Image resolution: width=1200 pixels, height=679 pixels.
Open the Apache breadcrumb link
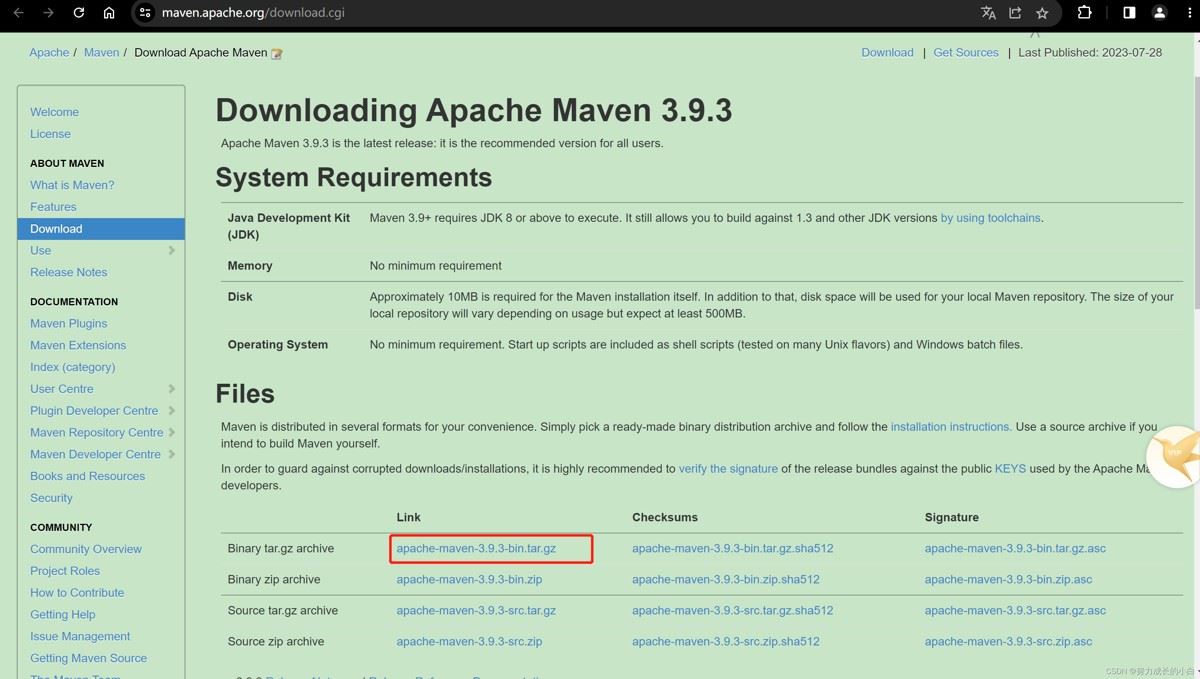click(49, 53)
